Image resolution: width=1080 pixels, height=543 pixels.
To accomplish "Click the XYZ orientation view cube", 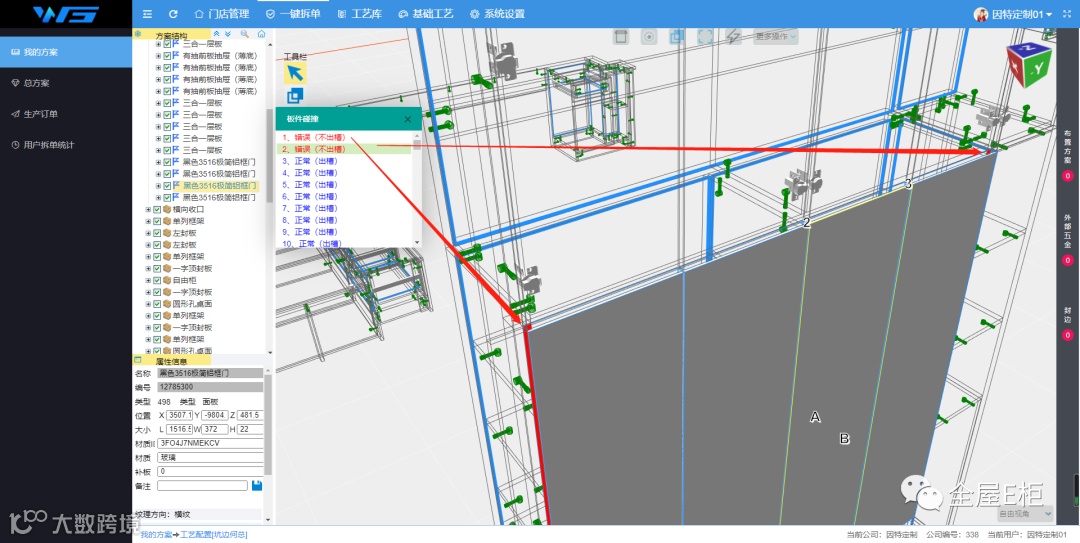I will (1029, 65).
